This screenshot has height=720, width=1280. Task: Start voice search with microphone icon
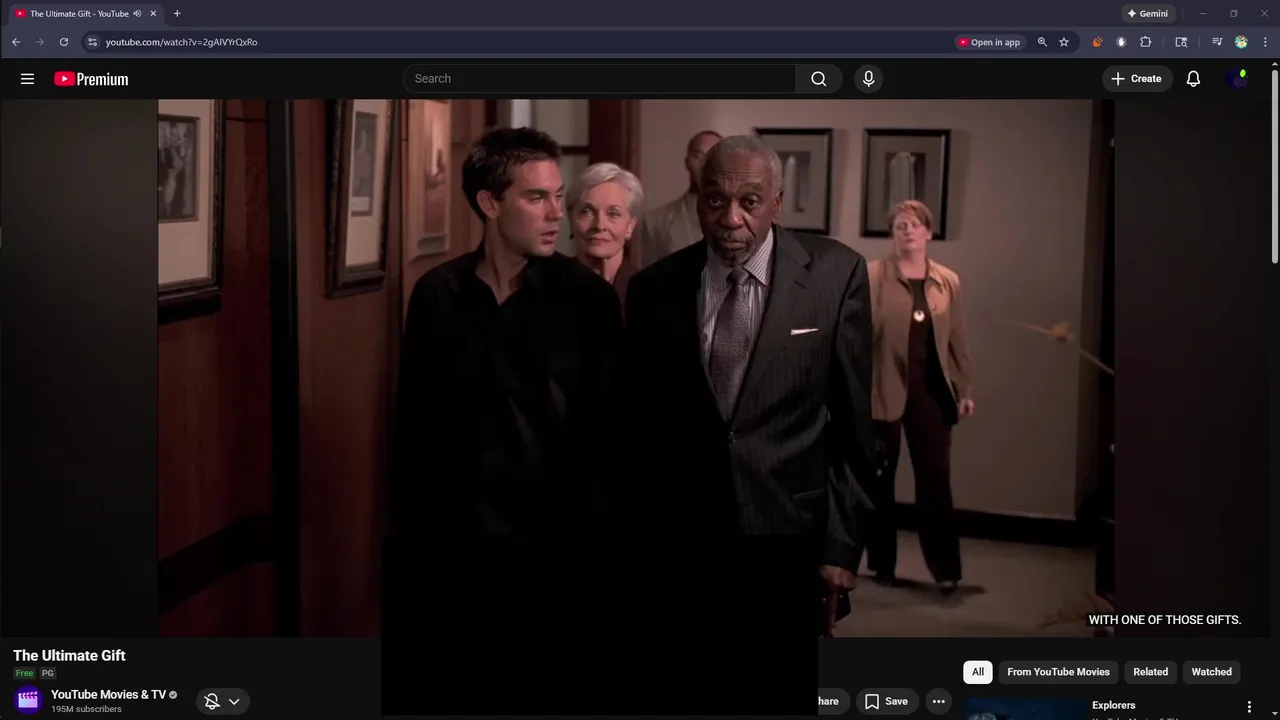(868, 79)
